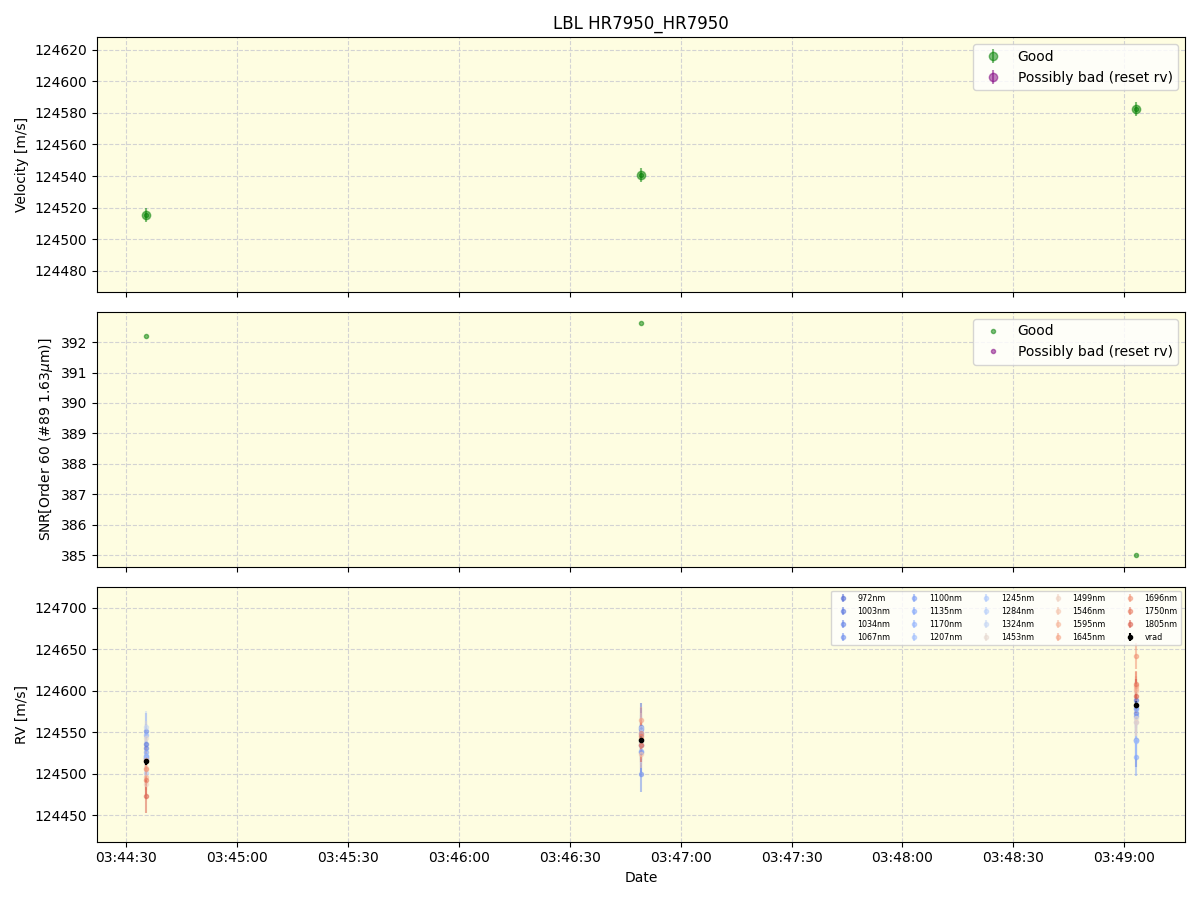Click the highest SNR data point near 392.6

click(x=641, y=323)
